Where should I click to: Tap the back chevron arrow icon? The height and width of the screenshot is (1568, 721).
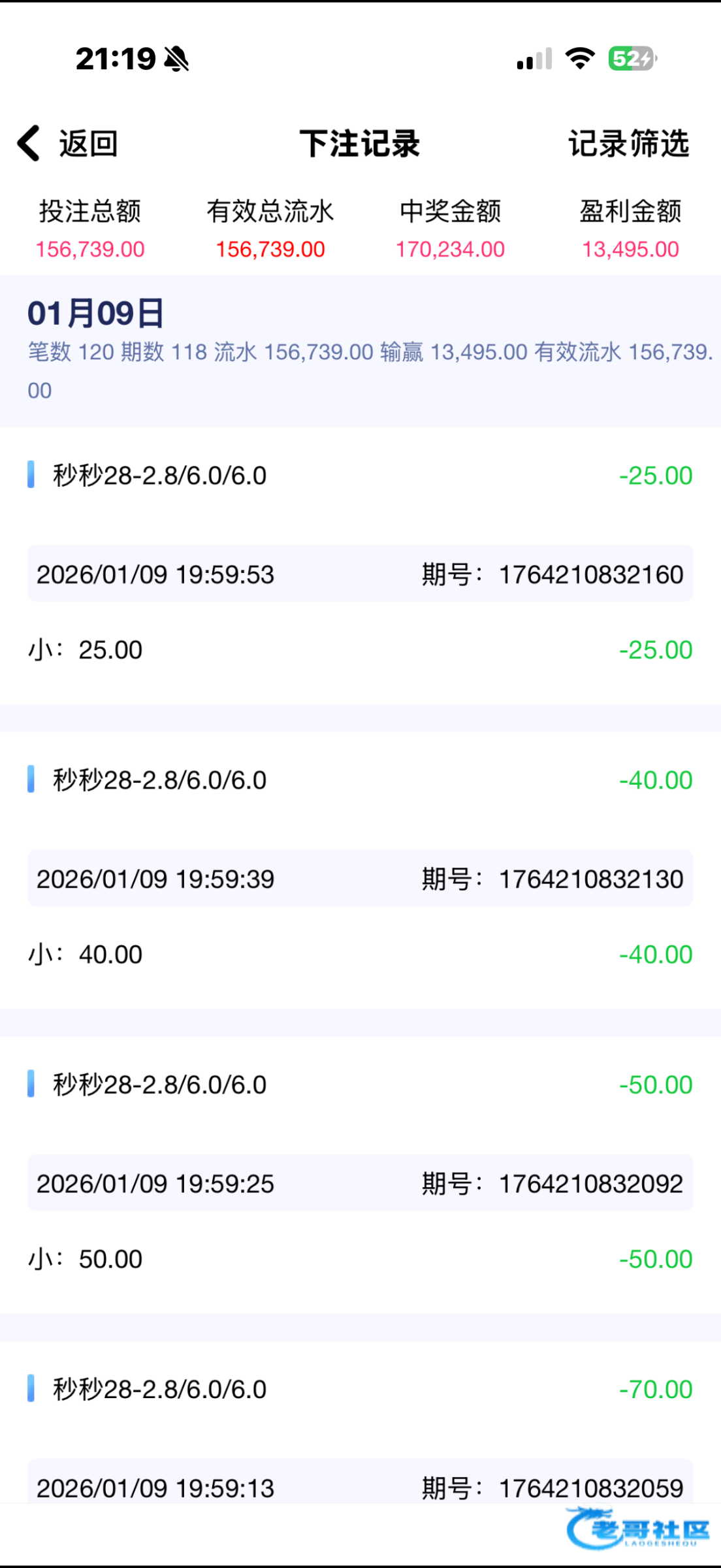tap(29, 143)
